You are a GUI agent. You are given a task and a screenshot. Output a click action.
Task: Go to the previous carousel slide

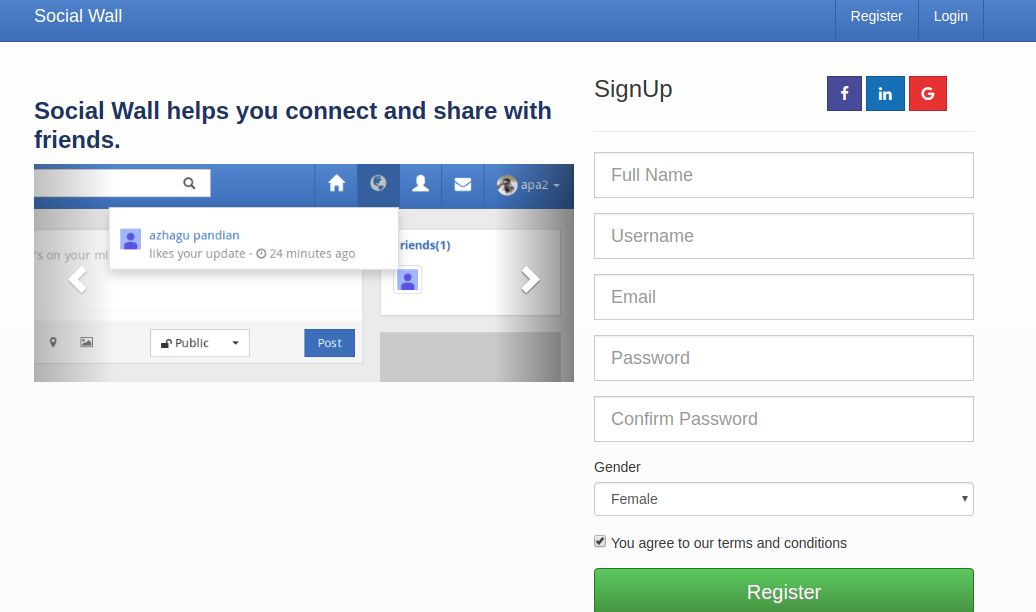click(x=77, y=280)
